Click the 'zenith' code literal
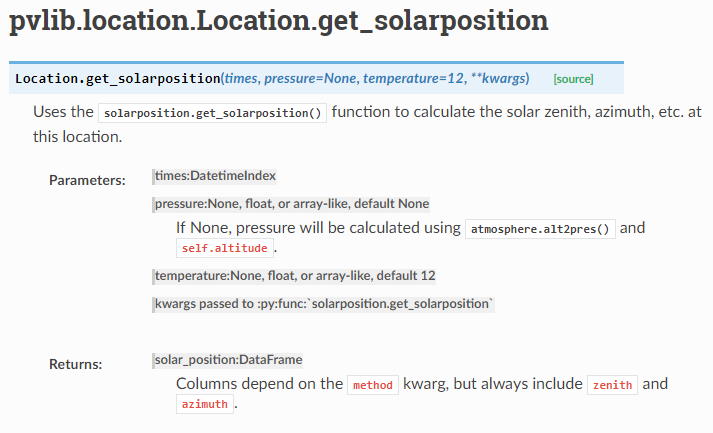 click(x=612, y=384)
